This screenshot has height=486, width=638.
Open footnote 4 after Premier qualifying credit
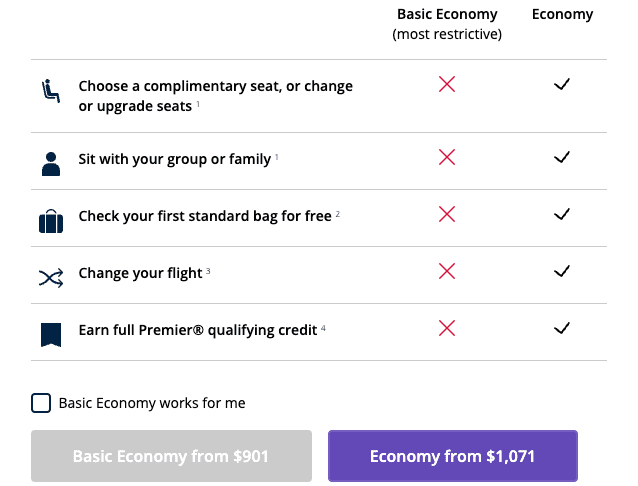coord(323,328)
